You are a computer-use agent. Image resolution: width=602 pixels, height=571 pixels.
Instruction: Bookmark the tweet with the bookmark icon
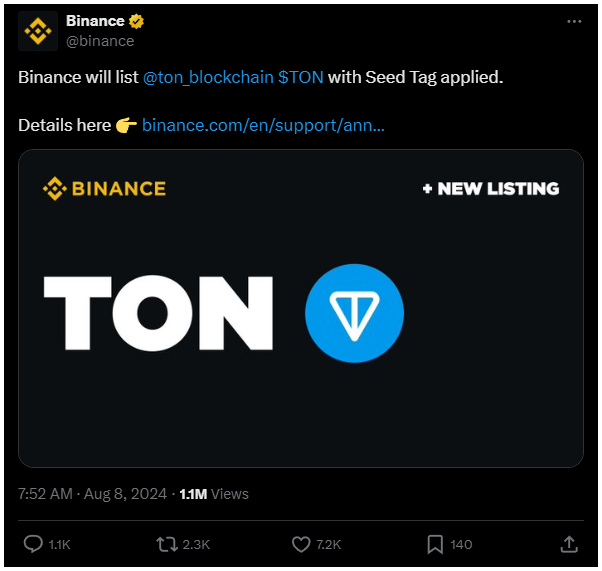click(435, 544)
